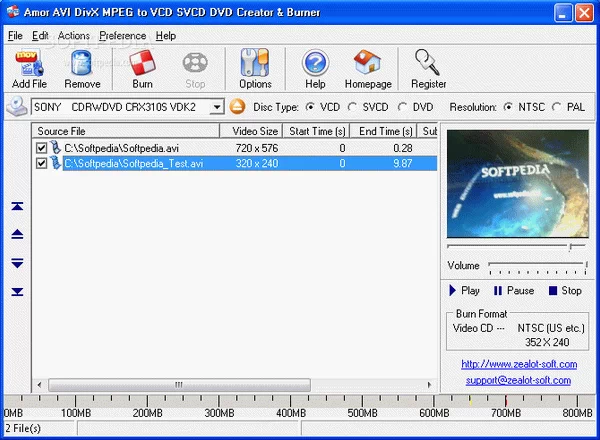Open the Actions menu
Screen dimensions: 600x440
pos(74,36)
